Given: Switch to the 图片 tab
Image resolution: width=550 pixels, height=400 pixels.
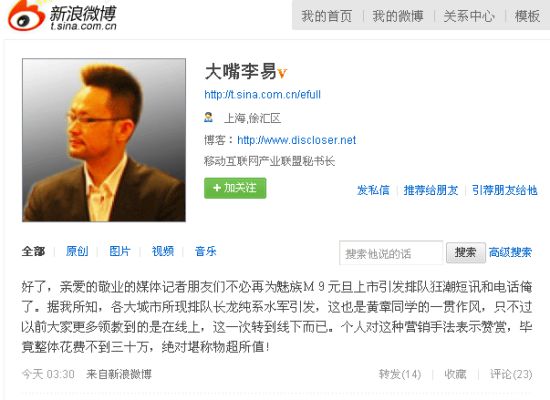Looking at the screenshot, I should (120, 251).
